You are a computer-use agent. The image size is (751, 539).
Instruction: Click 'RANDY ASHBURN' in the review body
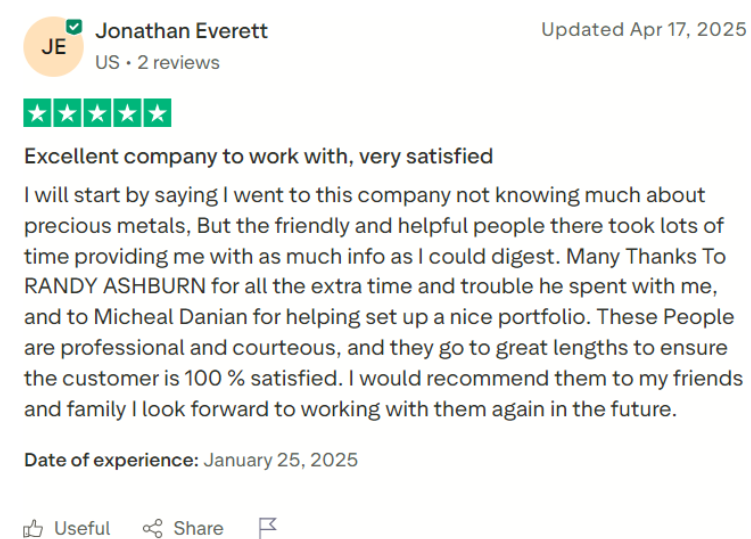115,287
